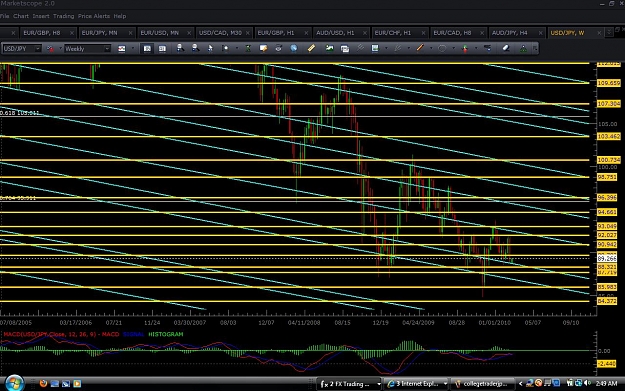This screenshot has width=625, height=391.
Task: Open the Help menu
Action: [120, 16]
